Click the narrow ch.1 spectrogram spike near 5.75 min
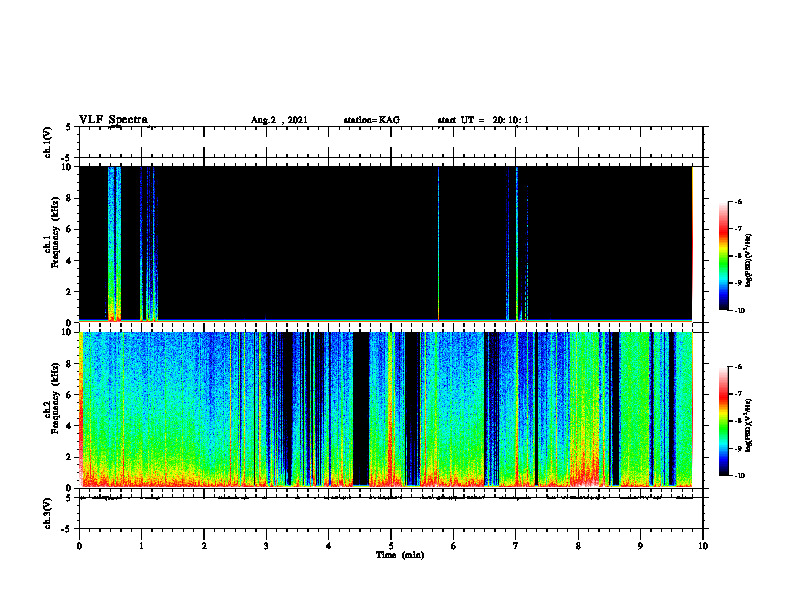792x612 pixels. click(x=438, y=244)
